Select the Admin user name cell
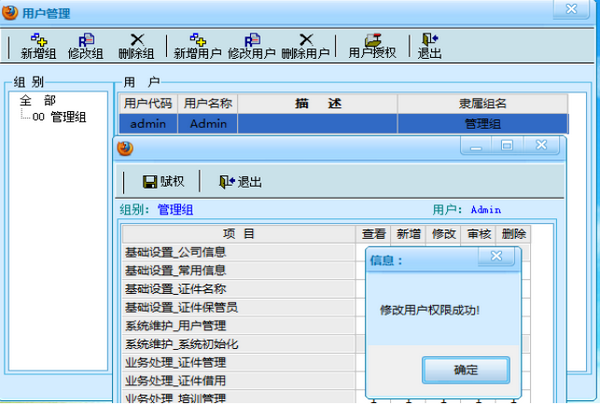600x405 pixels. [208, 124]
